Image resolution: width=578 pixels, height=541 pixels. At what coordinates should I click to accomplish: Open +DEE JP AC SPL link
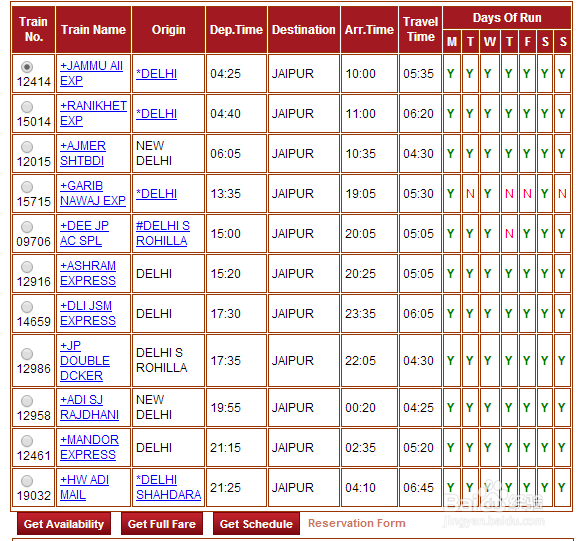84,233
